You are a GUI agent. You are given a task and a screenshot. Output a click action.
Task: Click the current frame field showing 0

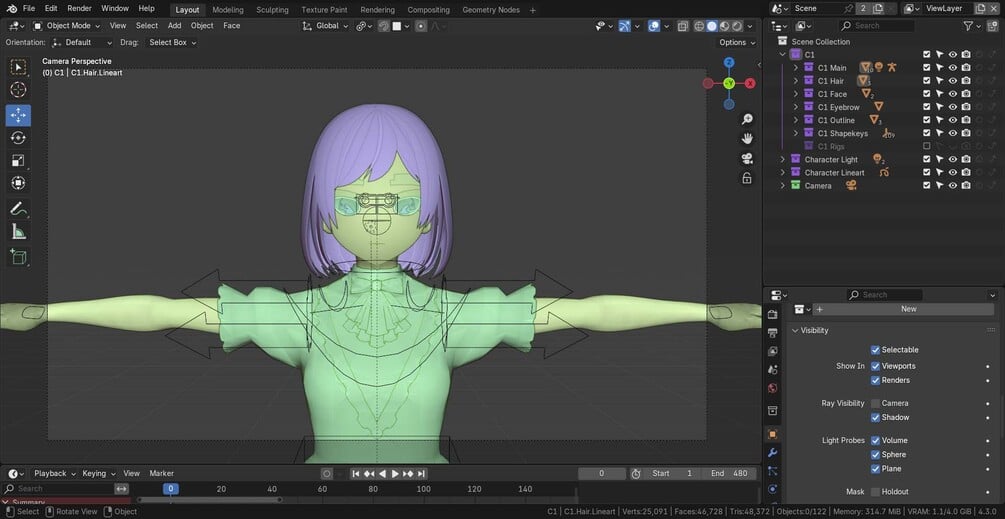pos(601,474)
